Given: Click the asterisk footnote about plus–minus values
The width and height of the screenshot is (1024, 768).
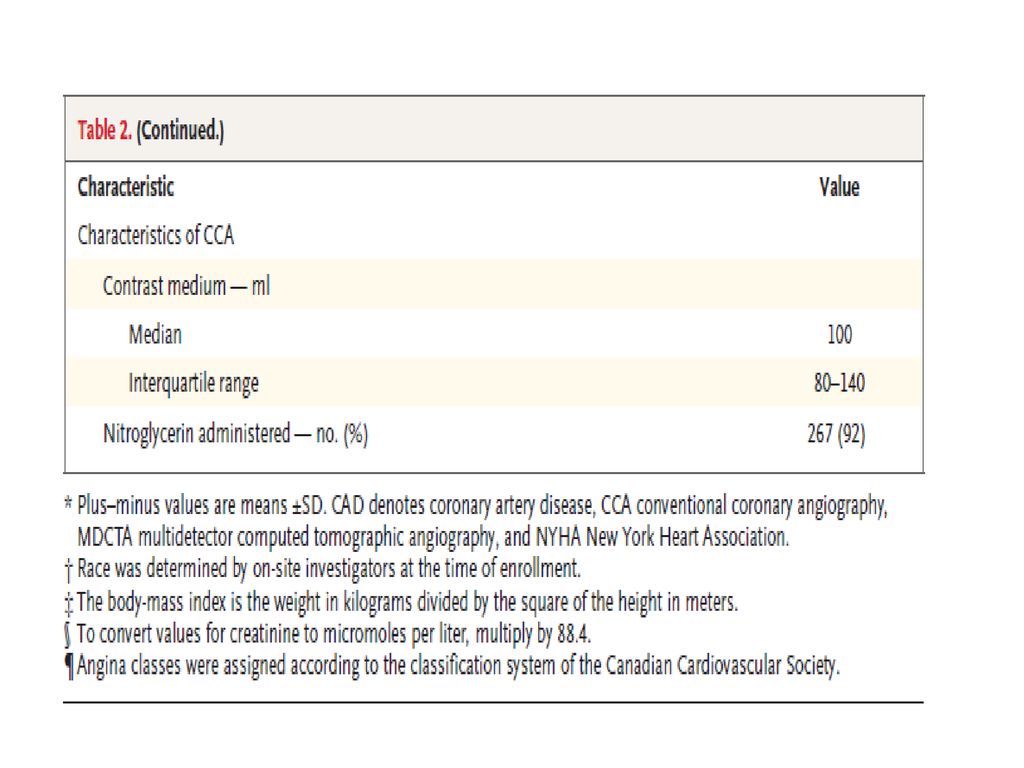Looking at the screenshot, I should tap(476, 506).
